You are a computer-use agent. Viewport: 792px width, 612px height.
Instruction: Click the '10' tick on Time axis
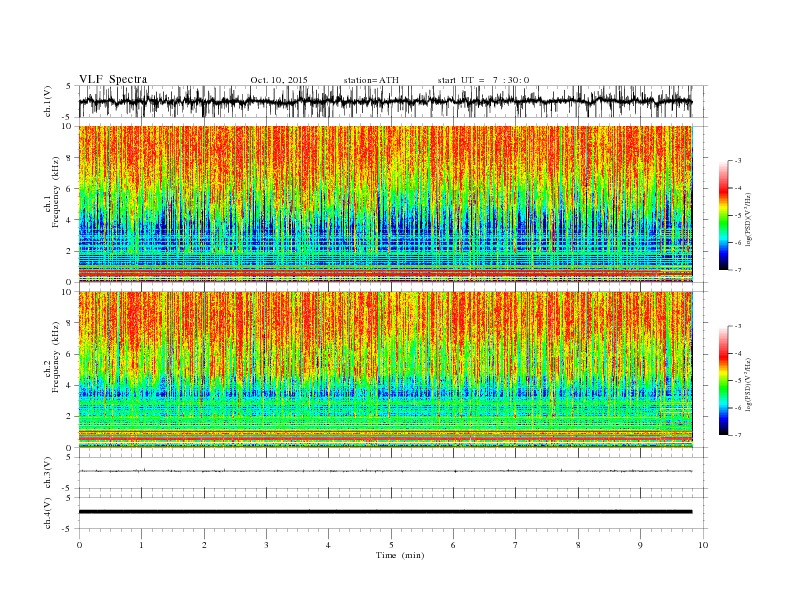pos(703,545)
